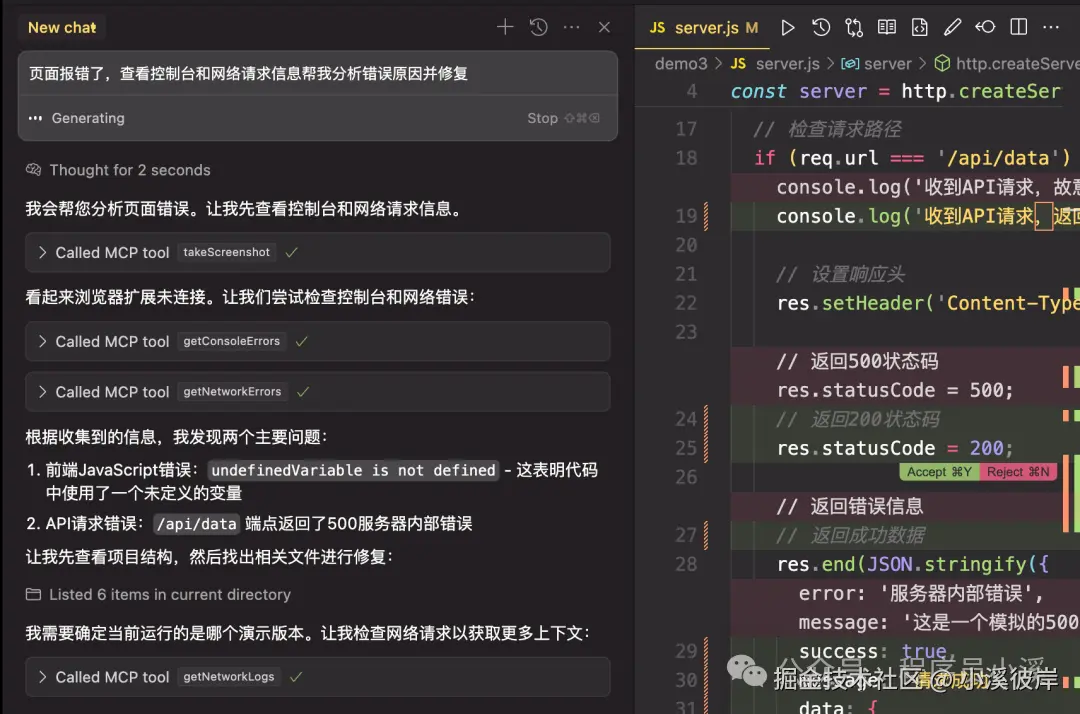Accept the suggested code change
The height and width of the screenshot is (714, 1080).
click(939, 472)
